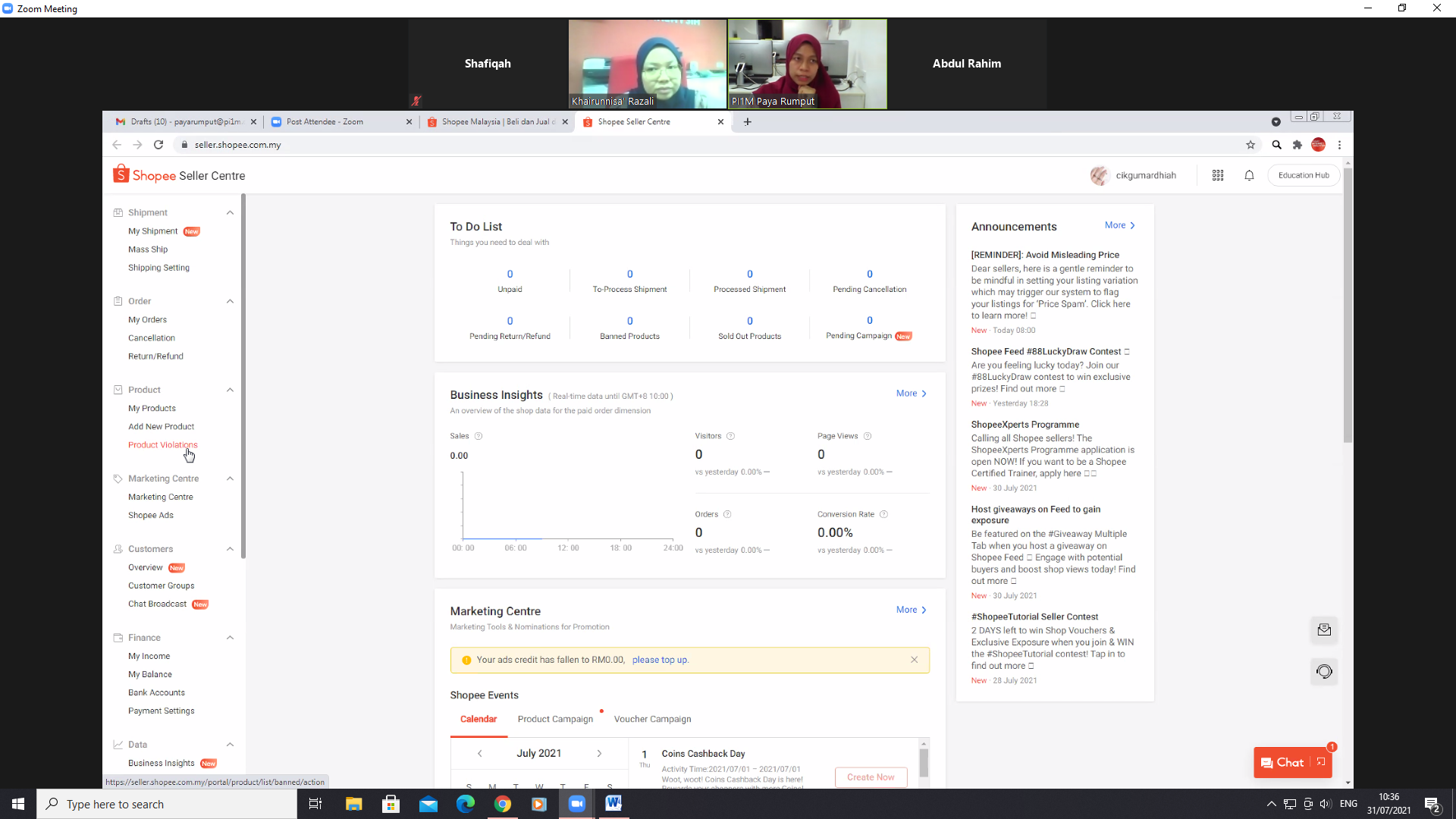Bookmark this page with the star icon
This screenshot has width=1456, height=819.
(1250, 145)
